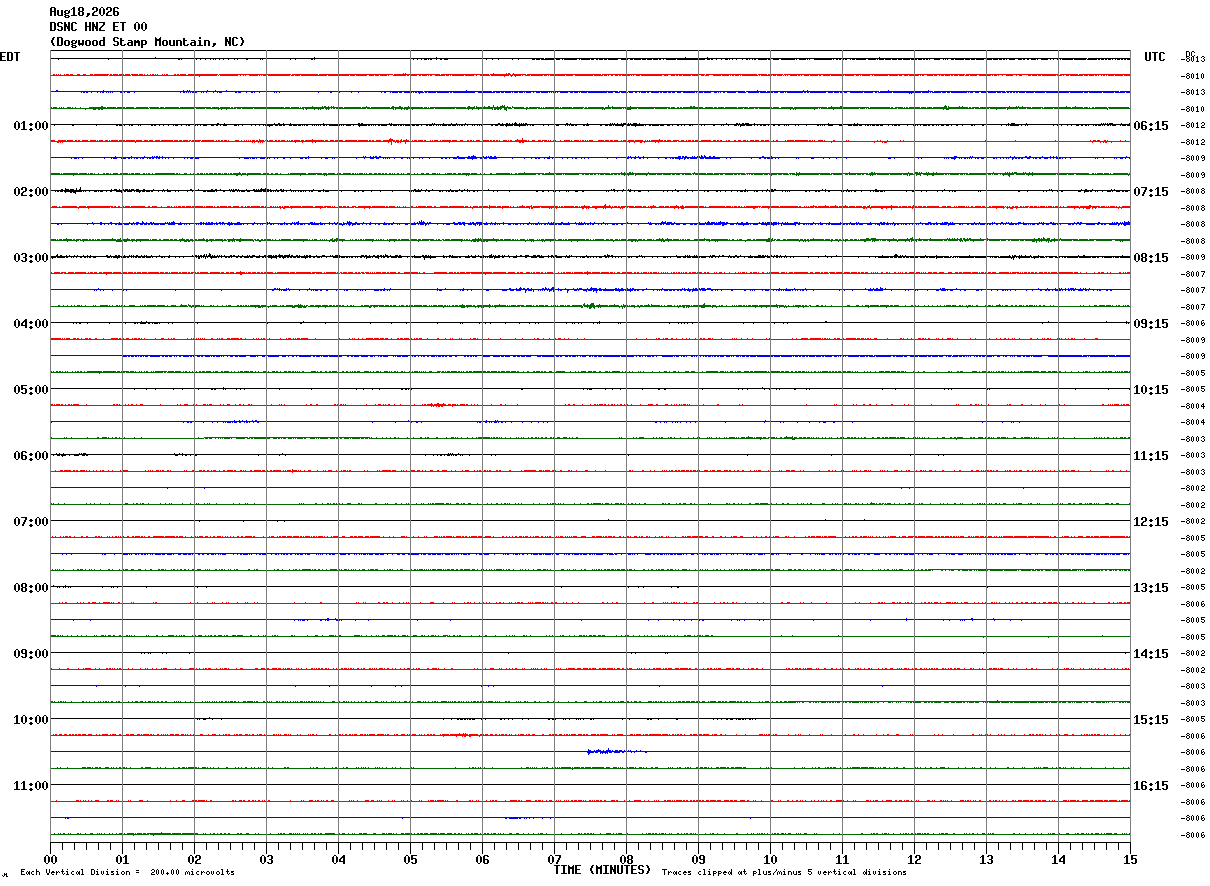Click the Aug18,2026 date header
This screenshot has height=886, width=1210.
[x=84, y=12]
